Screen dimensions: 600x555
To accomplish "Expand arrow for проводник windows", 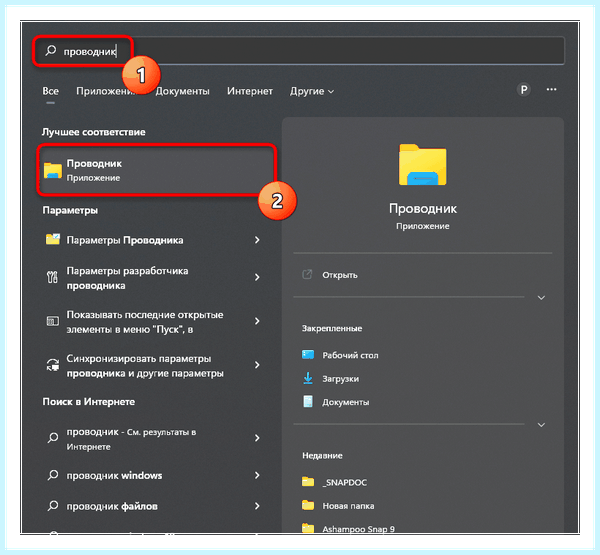I will click(257, 475).
